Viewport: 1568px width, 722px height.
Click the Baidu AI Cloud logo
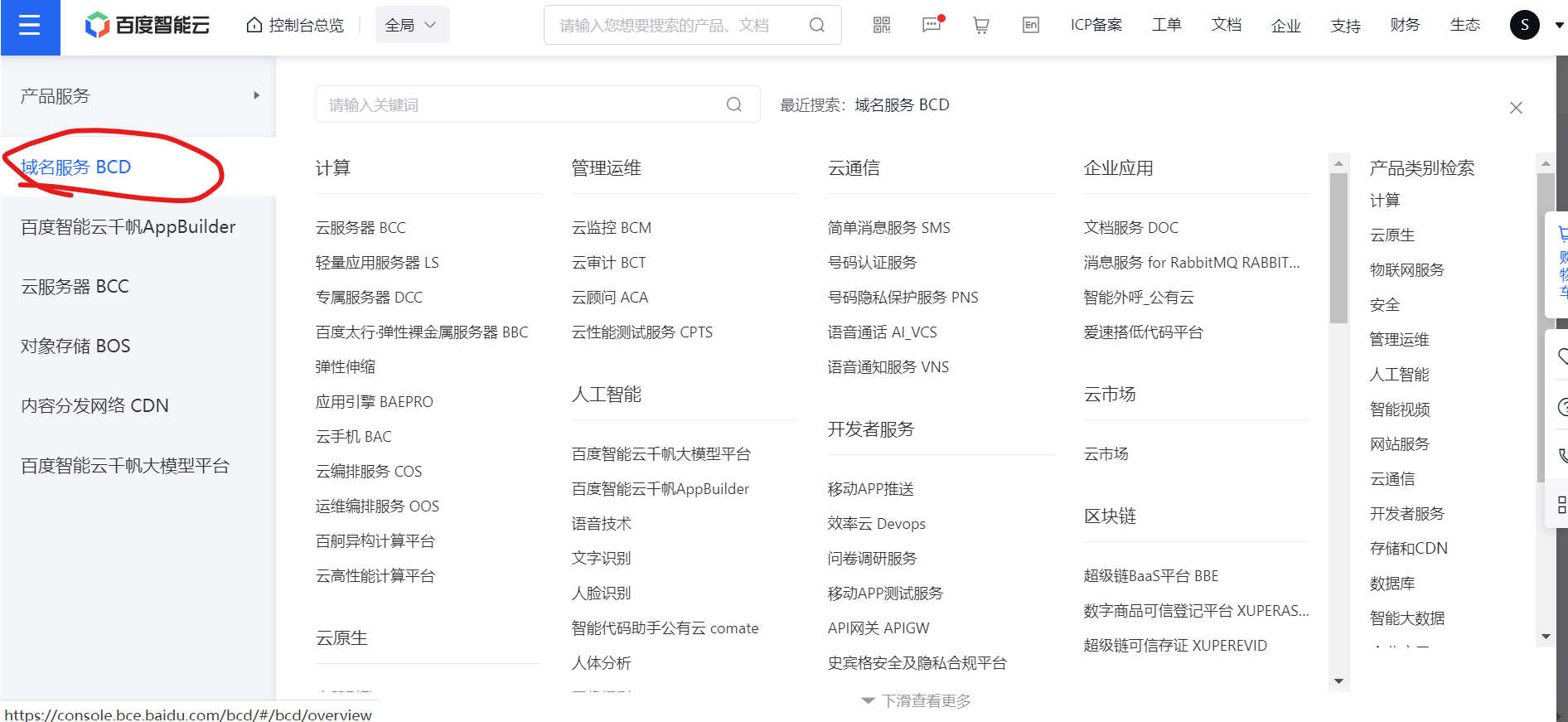148,26
